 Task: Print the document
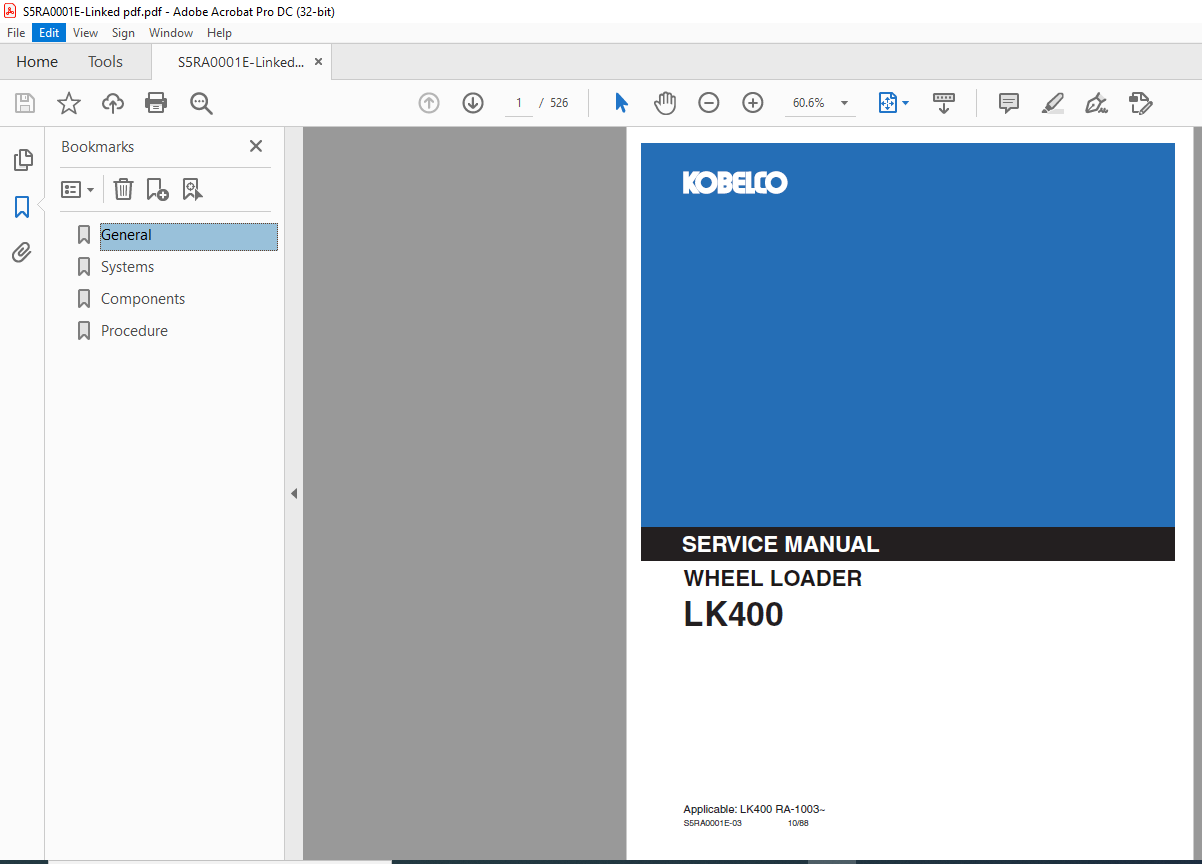click(156, 103)
